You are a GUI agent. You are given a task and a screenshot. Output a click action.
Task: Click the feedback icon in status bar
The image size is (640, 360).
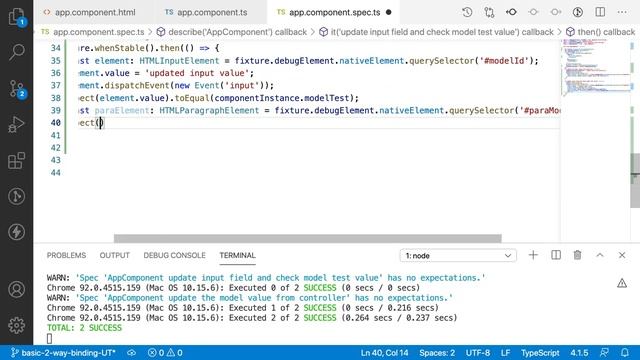point(604,353)
